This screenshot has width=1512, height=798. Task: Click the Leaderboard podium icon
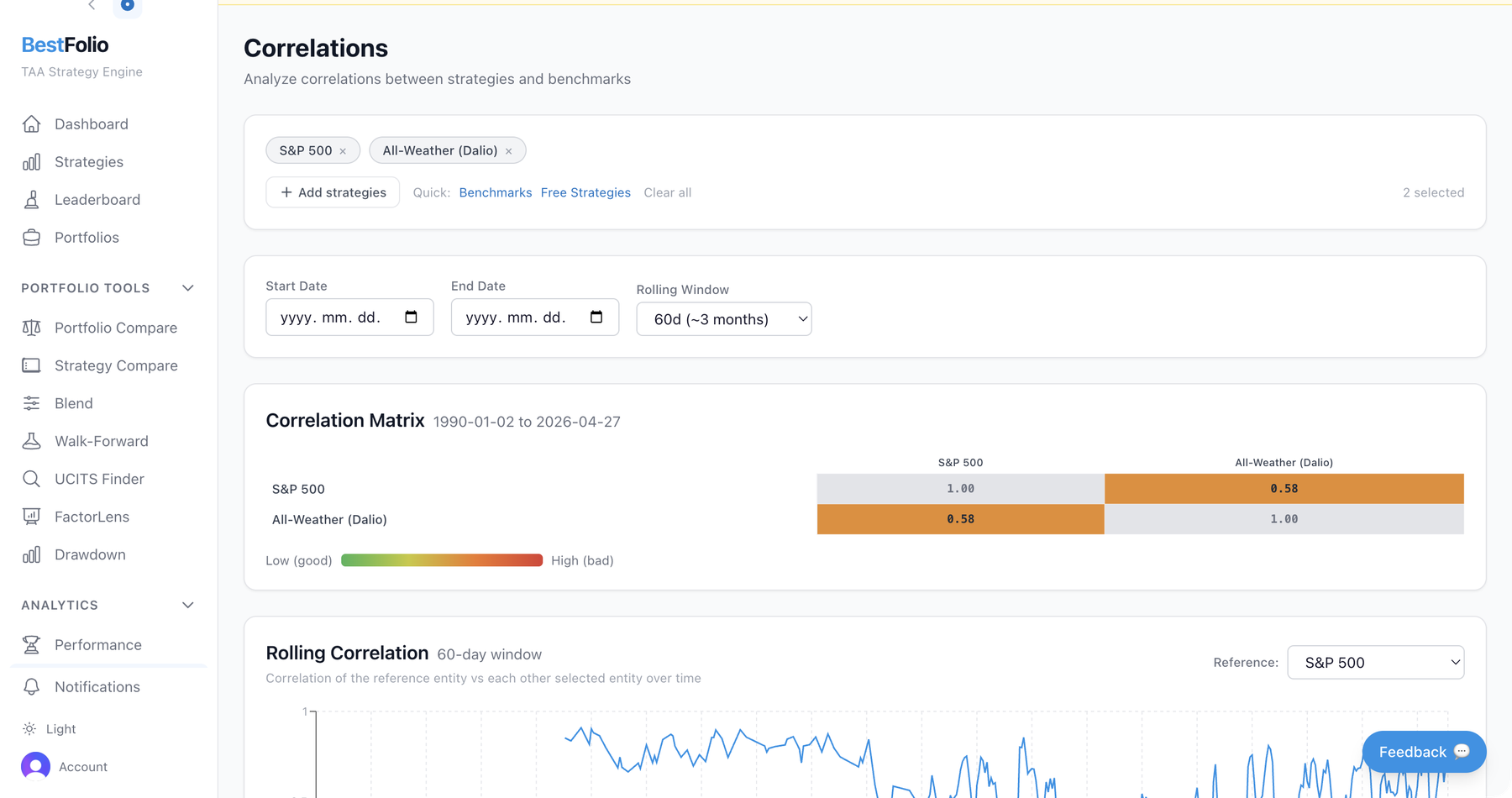[31, 200]
